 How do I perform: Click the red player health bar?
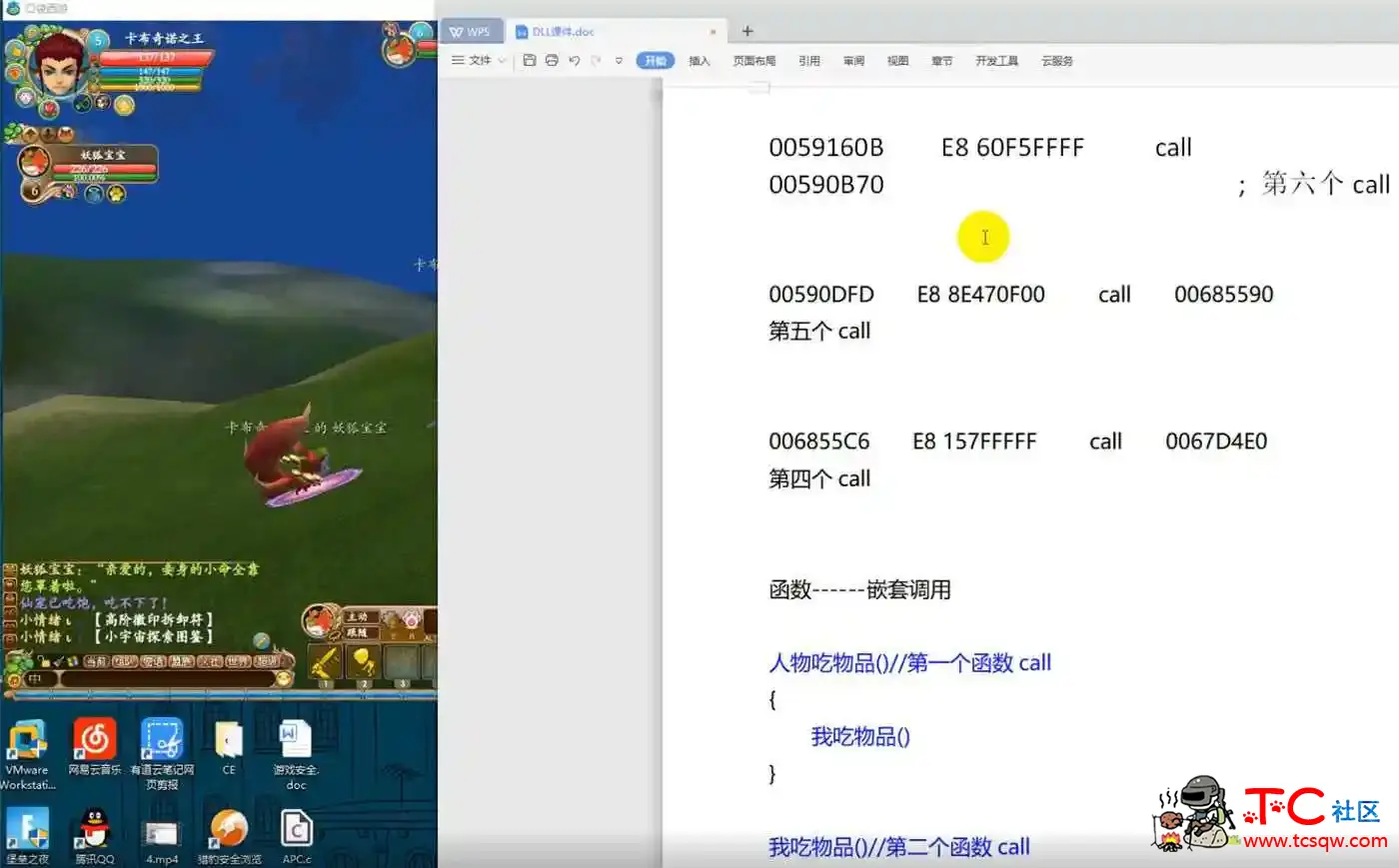point(156,58)
